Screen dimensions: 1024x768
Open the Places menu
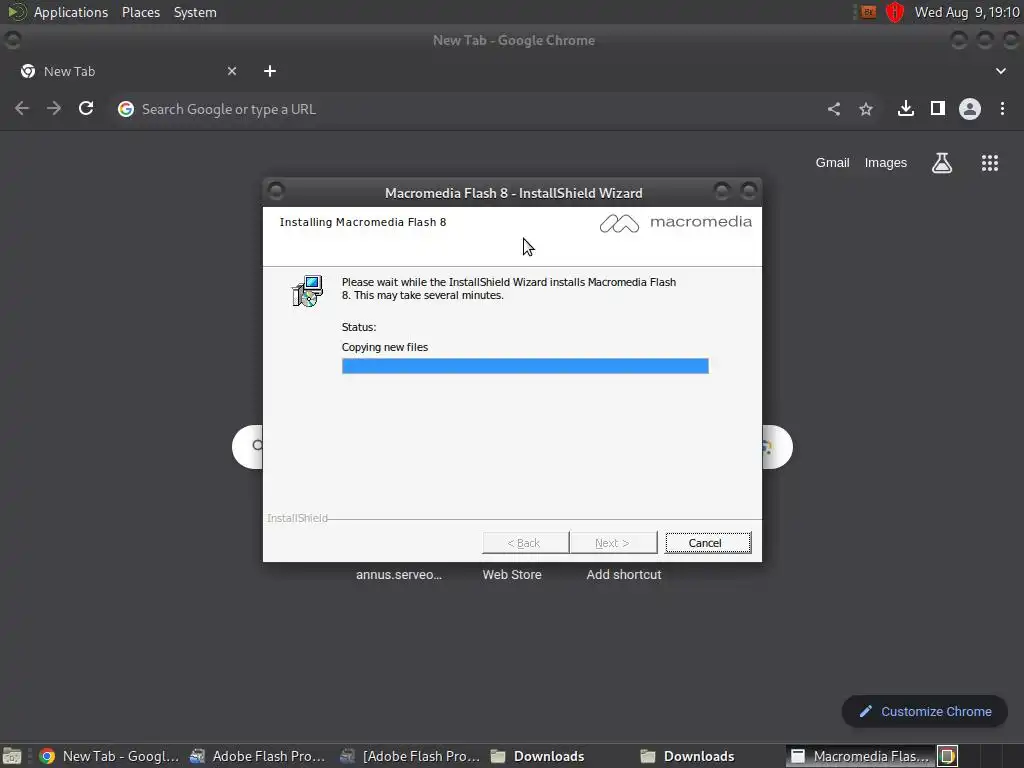point(141,12)
